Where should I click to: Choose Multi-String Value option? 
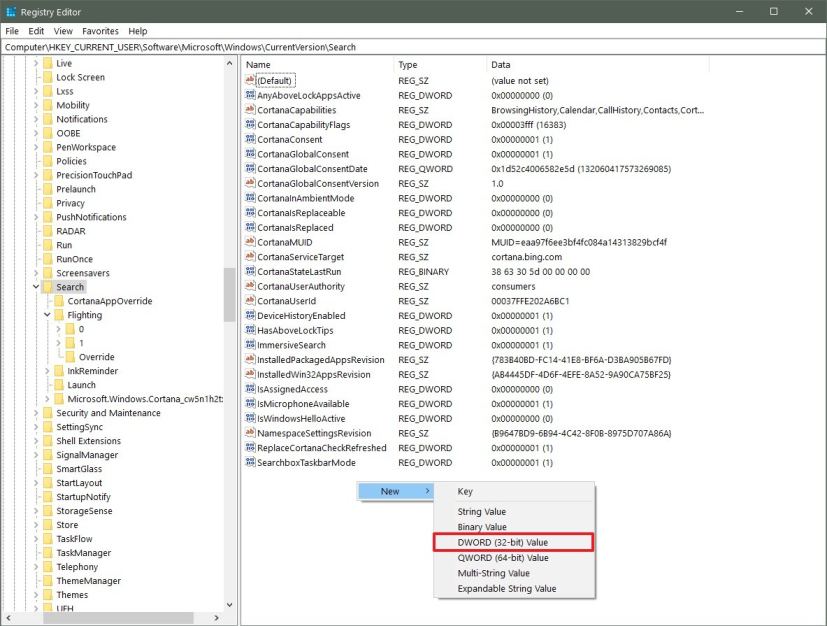(x=514, y=573)
